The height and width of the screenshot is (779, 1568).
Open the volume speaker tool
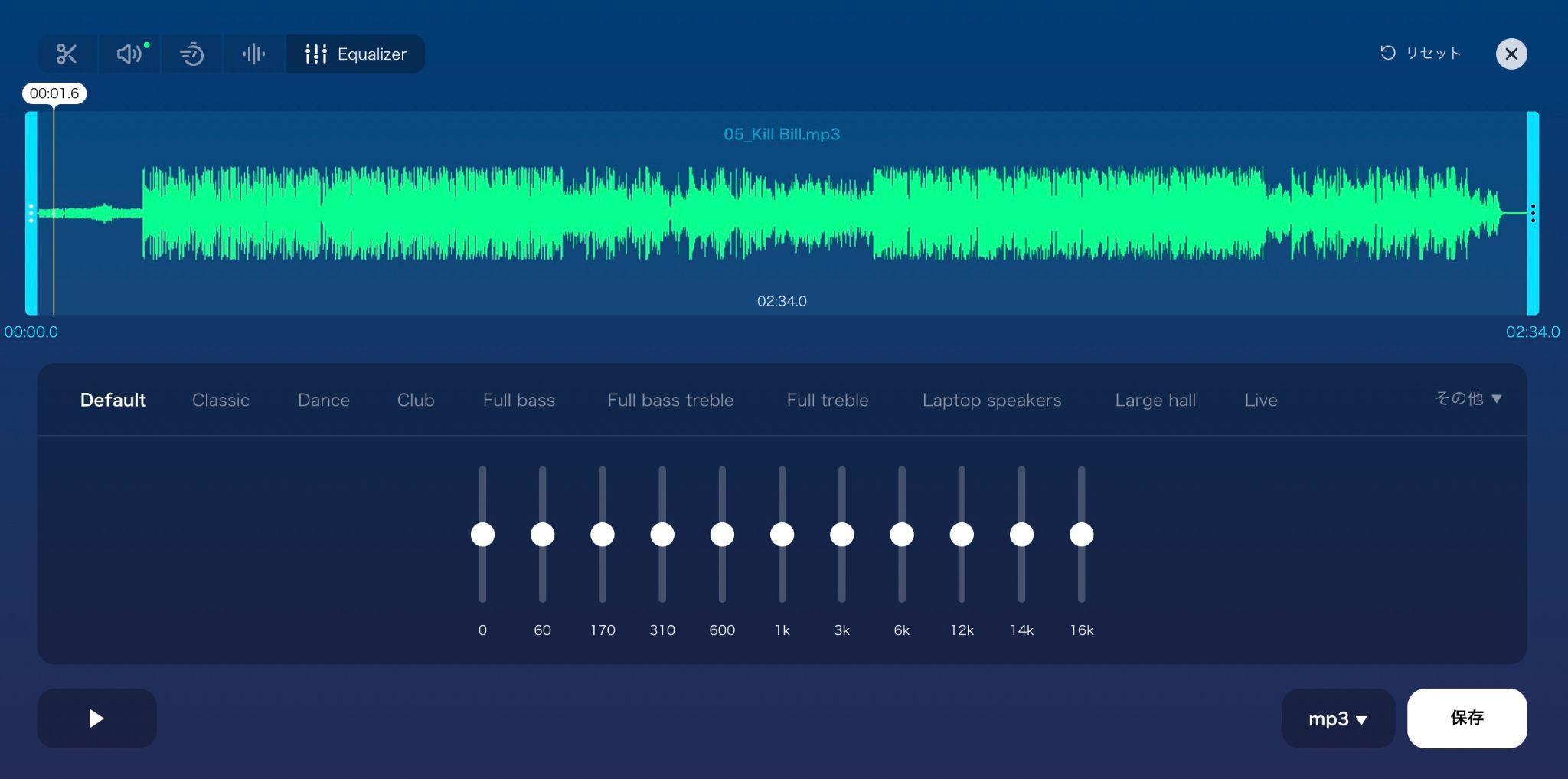[129, 54]
